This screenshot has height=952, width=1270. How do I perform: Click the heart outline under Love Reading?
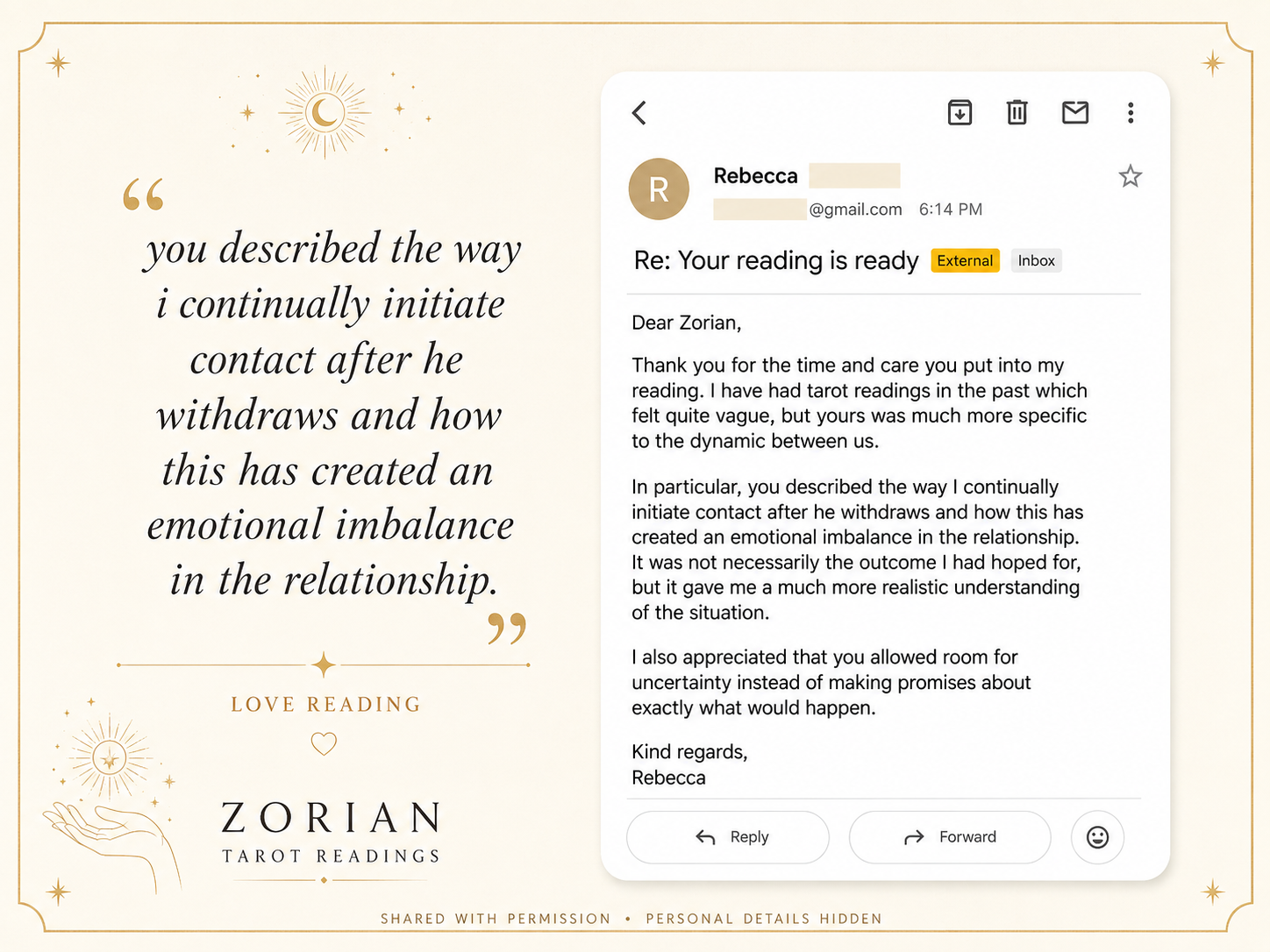coord(324,744)
